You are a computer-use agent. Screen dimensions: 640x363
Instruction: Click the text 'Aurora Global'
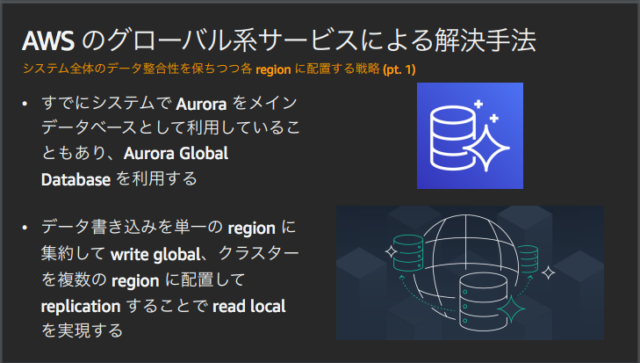coord(176,154)
